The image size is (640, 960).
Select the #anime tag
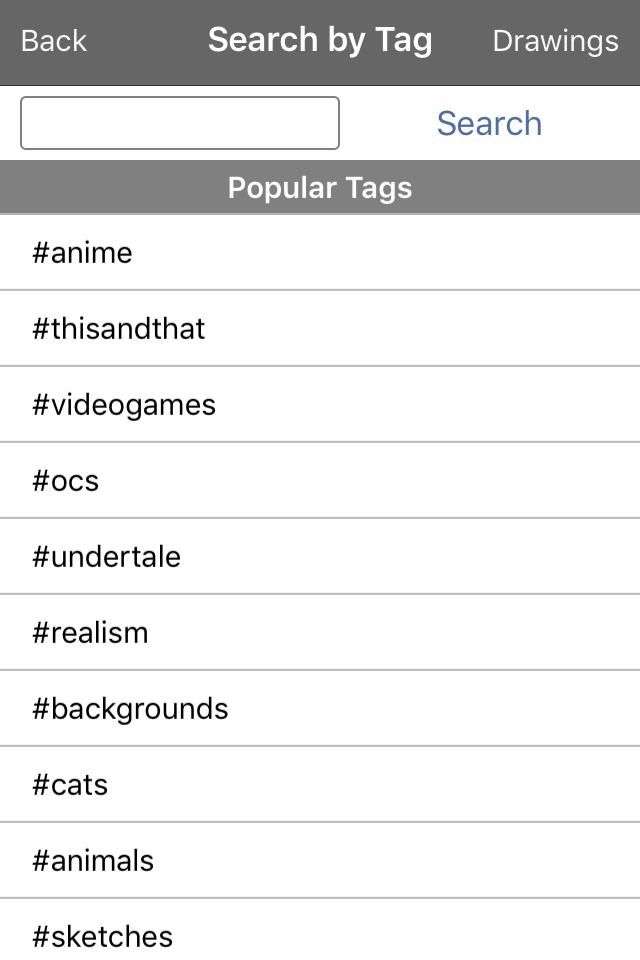click(82, 253)
